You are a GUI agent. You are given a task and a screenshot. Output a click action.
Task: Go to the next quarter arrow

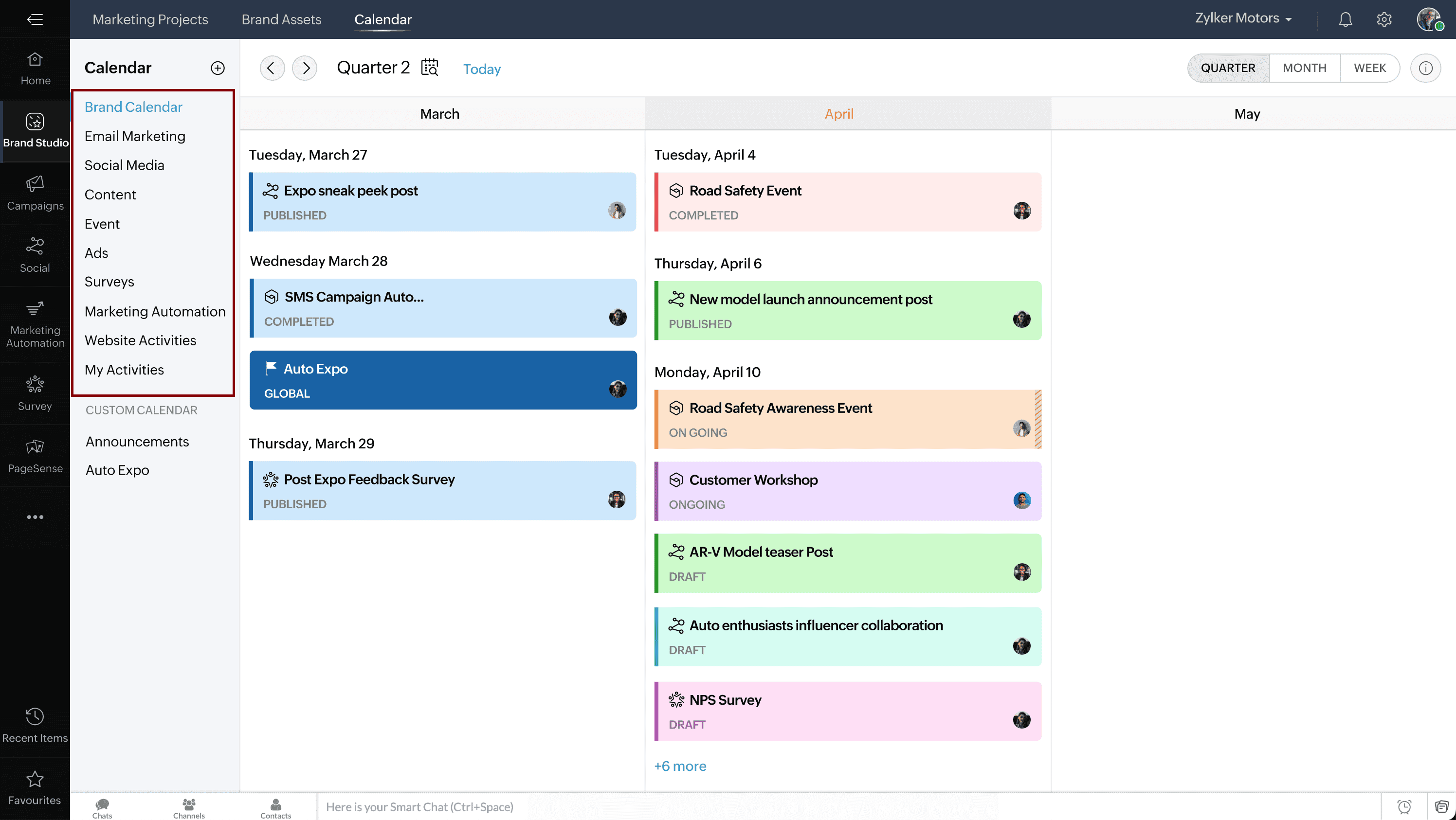(x=305, y=68)
